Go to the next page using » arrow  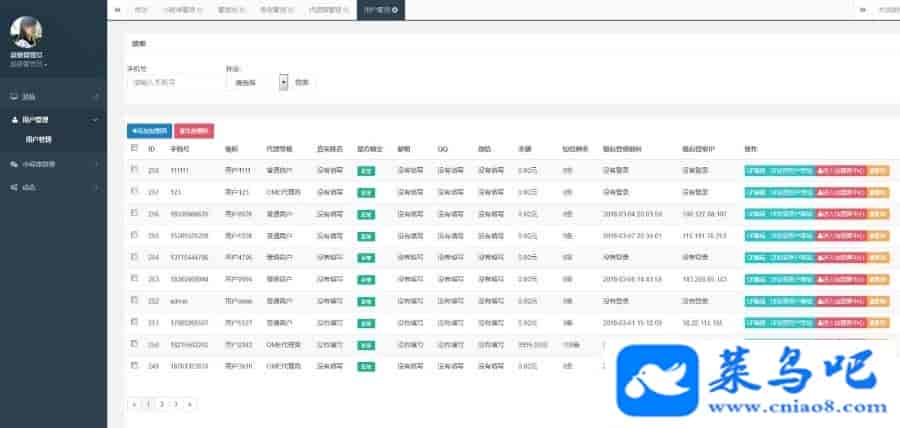(x=189, y=404)
